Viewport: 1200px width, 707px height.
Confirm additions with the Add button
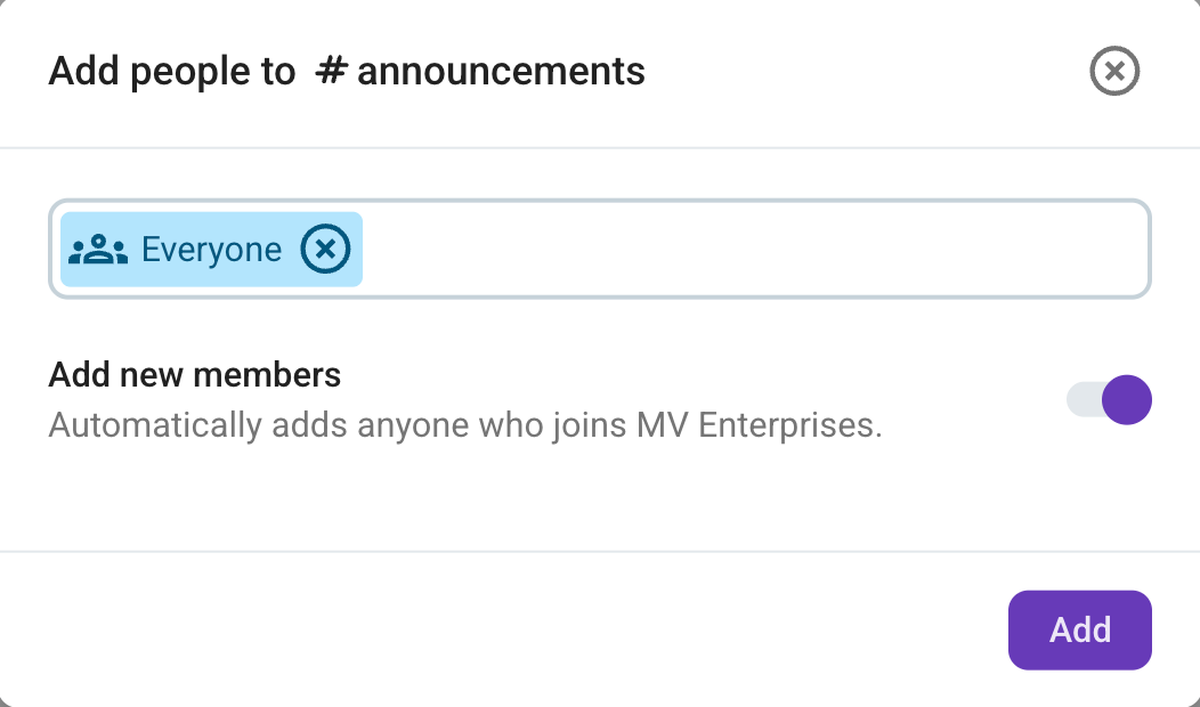(x=1079, y=630)
